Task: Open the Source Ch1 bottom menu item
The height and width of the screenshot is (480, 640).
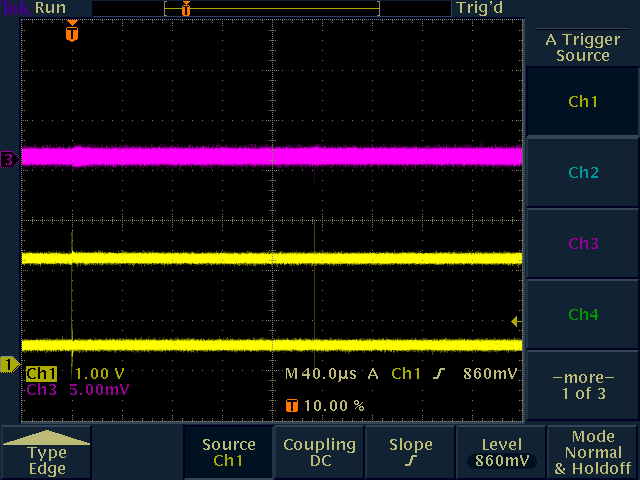Action: (228, 453)
